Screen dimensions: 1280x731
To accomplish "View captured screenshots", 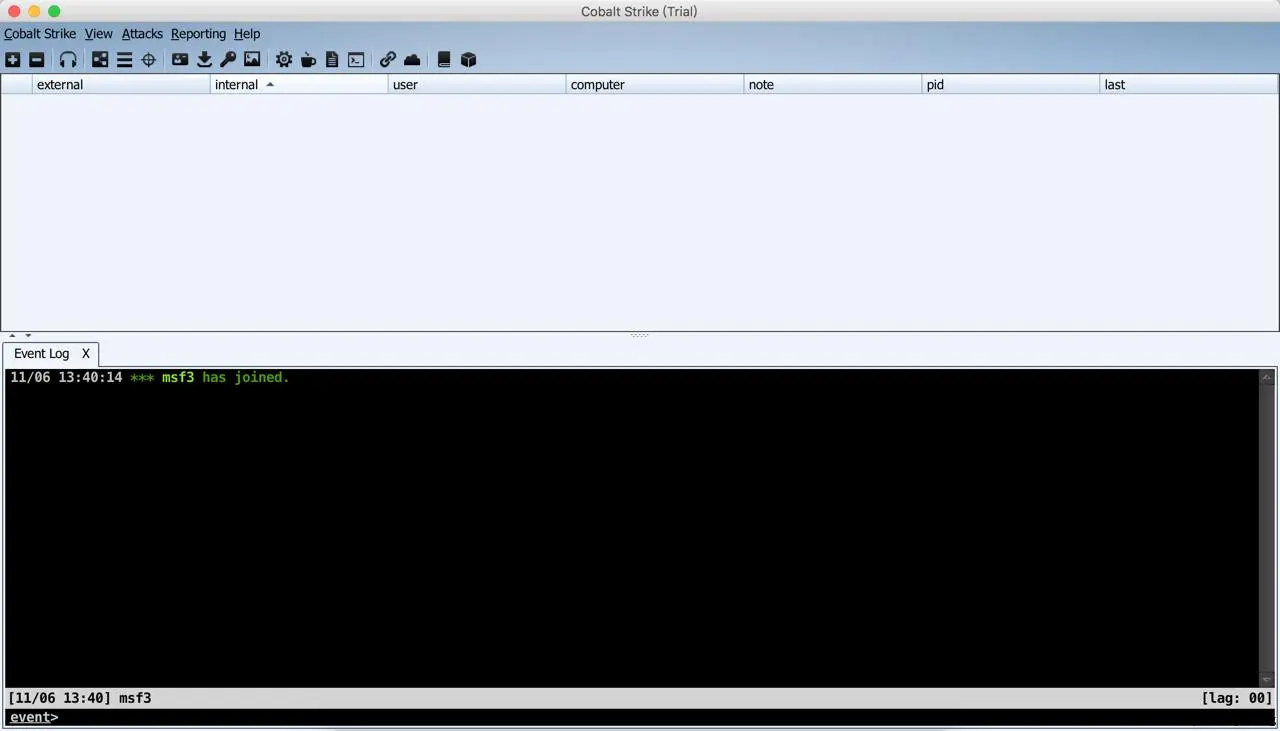I will point(251,60).
